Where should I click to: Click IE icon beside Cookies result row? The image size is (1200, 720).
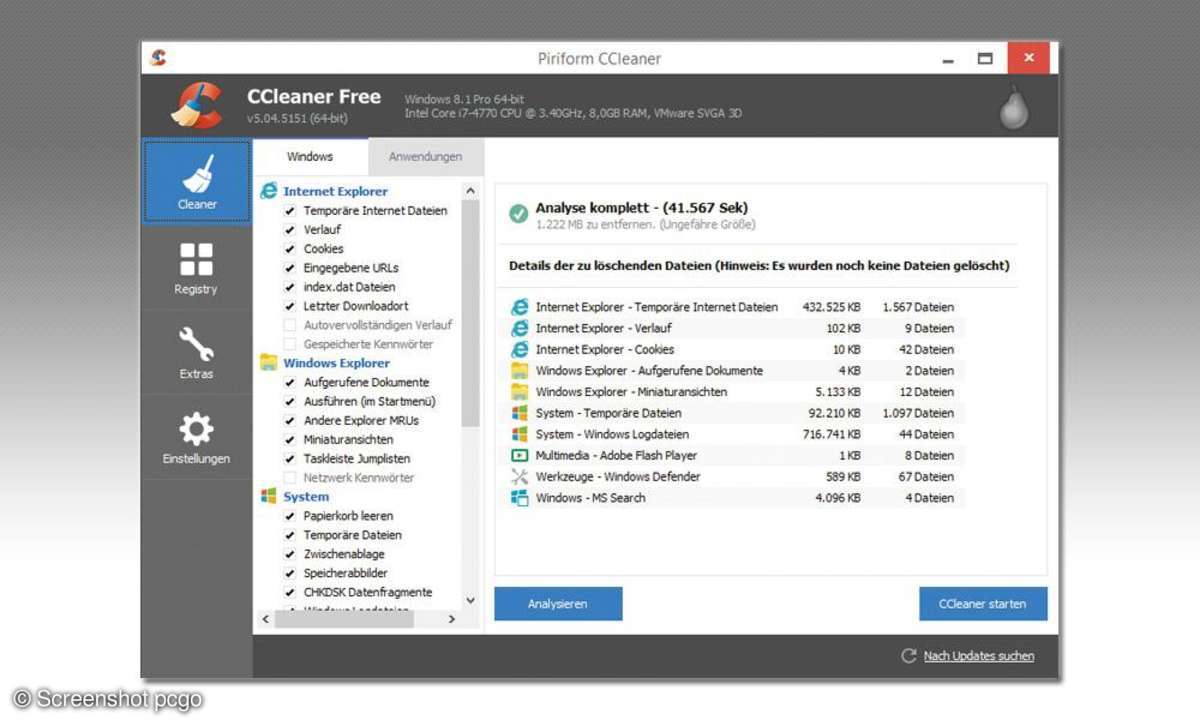520,349
